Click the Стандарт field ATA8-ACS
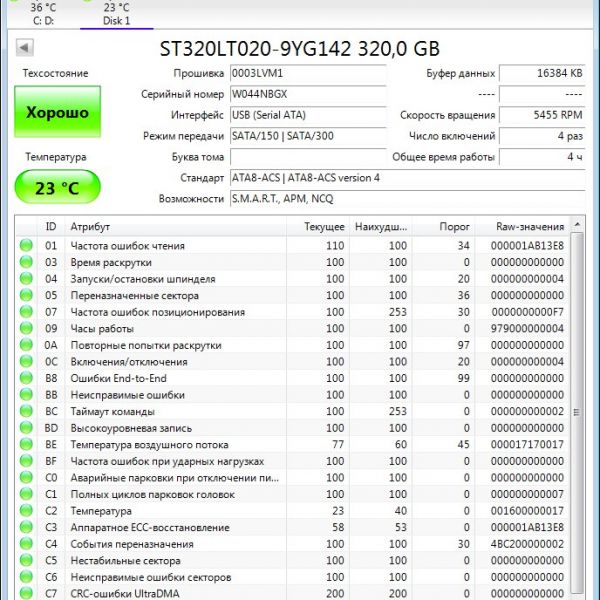Viewport: 600px width, 600px height. point(408,178)
